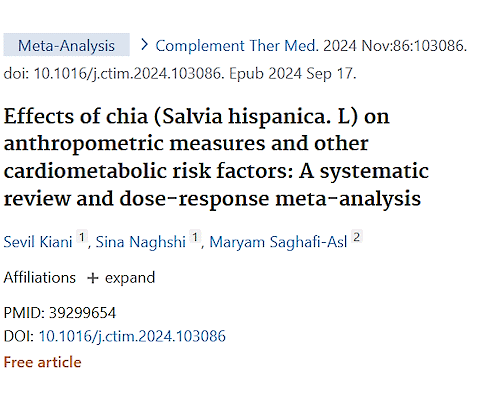This screenshot has width=490, height=396.
Task: Click affiliation superscript 2 after Maryam Saghafi-Asl
Action: (x=357, y=237)
